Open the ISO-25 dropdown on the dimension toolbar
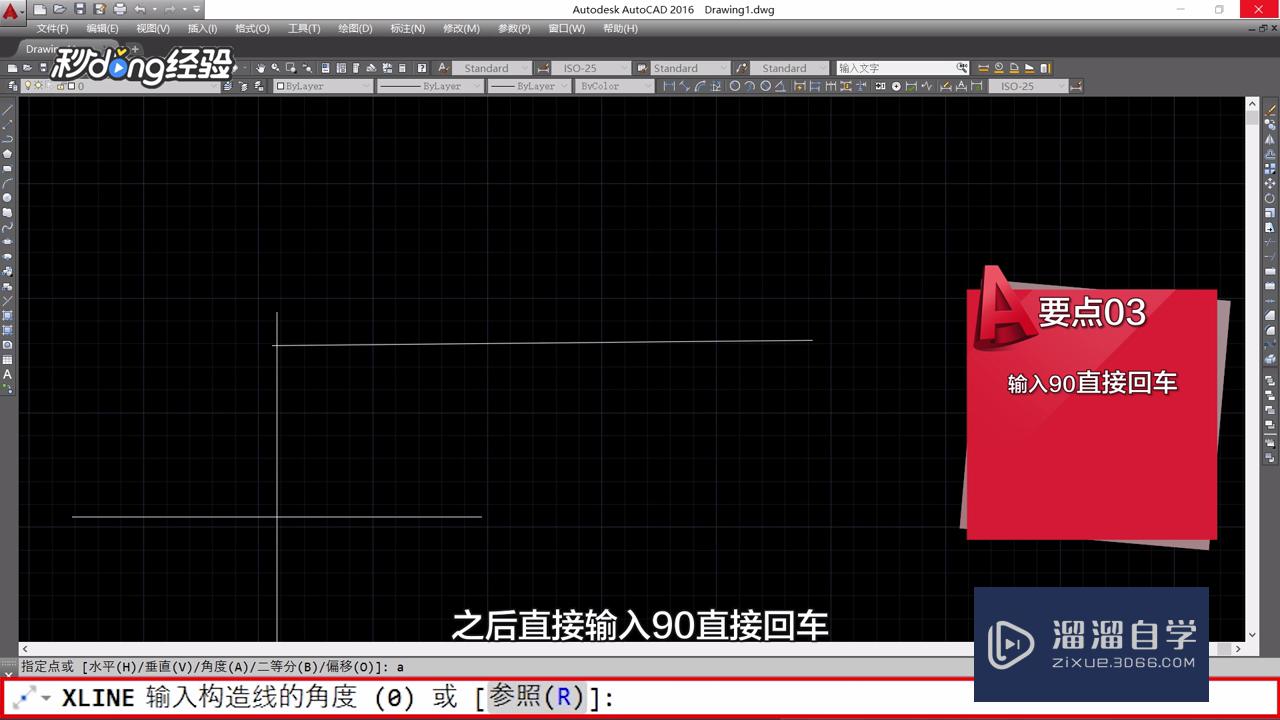Viewport: 1280px width, 720px height. pos(1028,86)
